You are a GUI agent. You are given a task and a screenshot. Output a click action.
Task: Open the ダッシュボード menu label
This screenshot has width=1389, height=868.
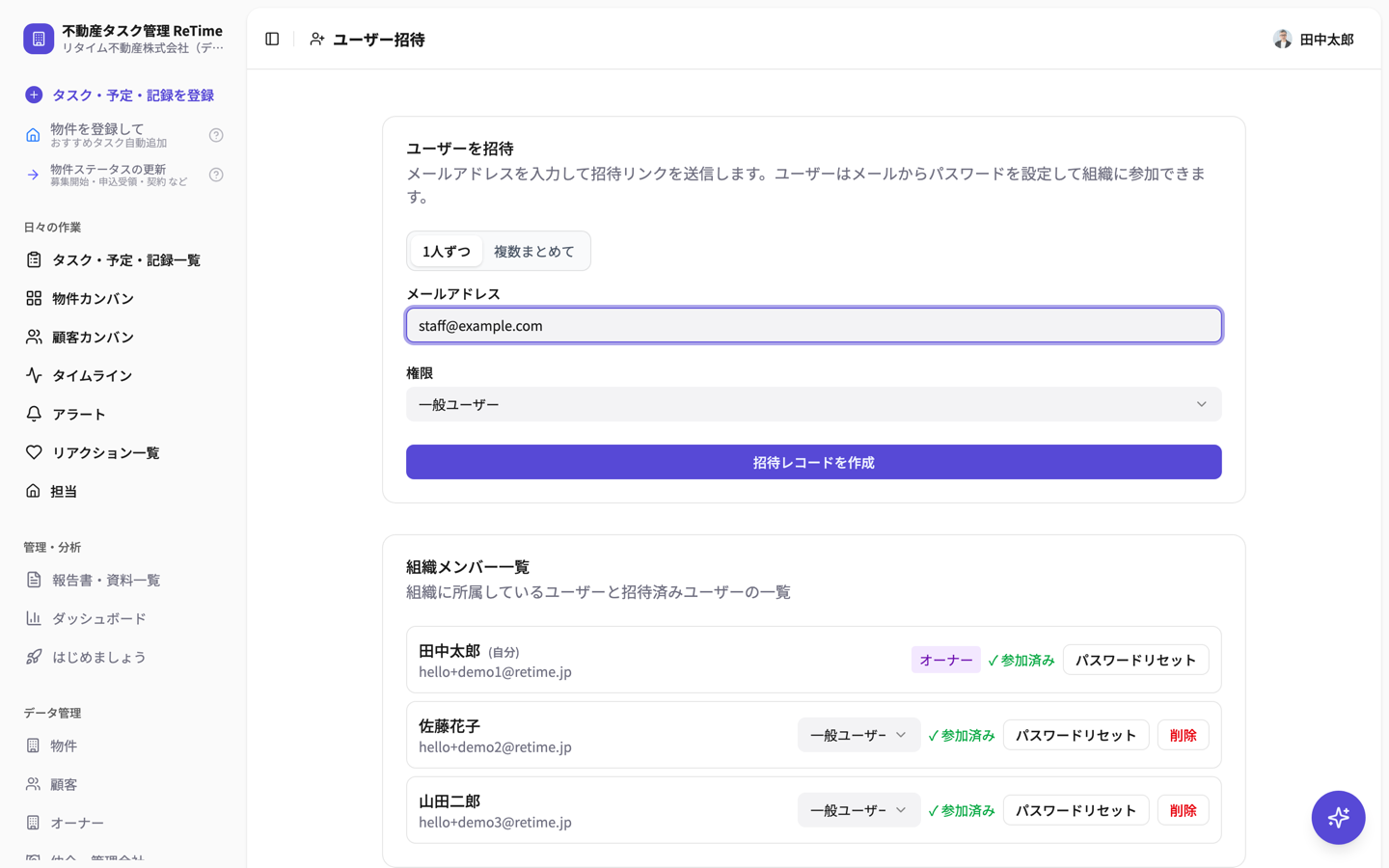pos(99,618)
